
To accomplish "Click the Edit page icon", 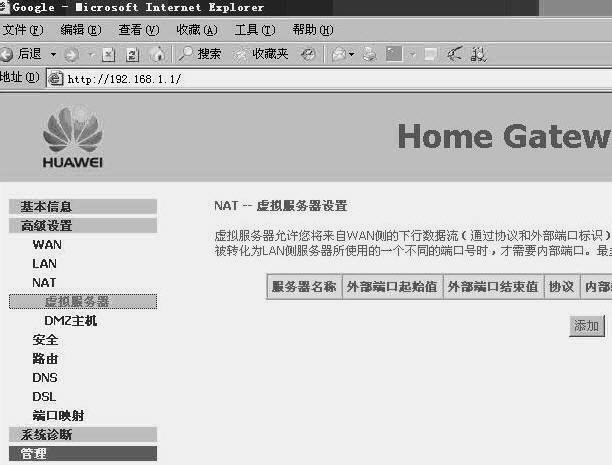I will pyautogui.click(x=394, y=54).
